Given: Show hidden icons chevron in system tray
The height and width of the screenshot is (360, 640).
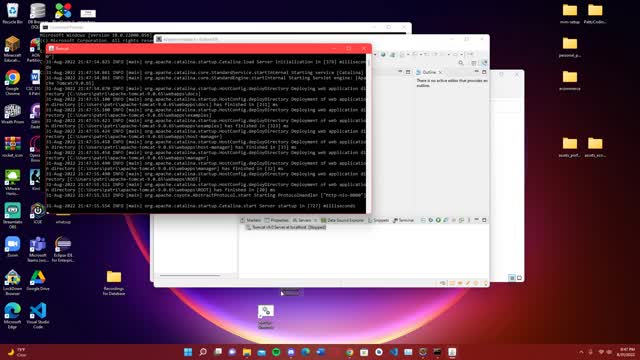Looking at the screenshot, I should (x=581, y=352).
